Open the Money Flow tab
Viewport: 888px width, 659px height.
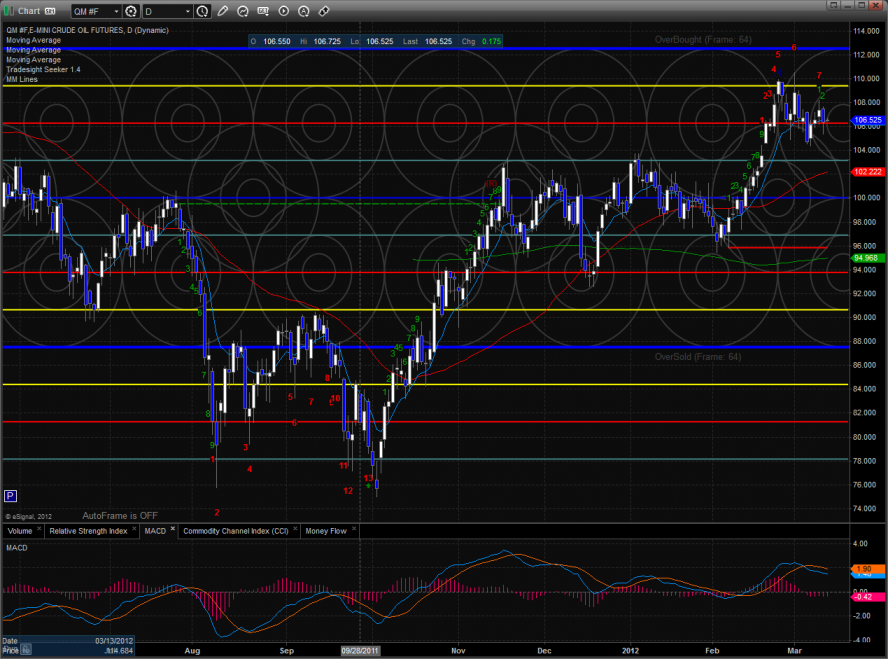[326, 530]
